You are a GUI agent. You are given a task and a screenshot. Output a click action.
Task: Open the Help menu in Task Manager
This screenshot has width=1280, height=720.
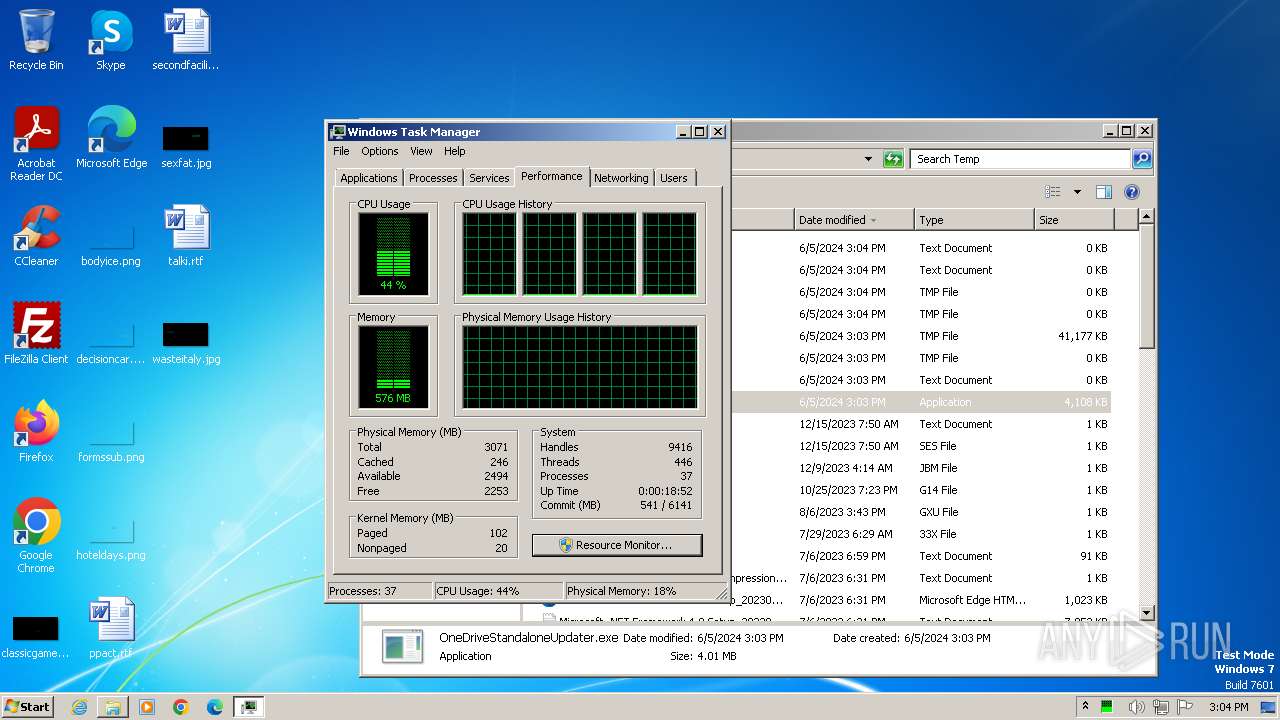click(455, 151)
